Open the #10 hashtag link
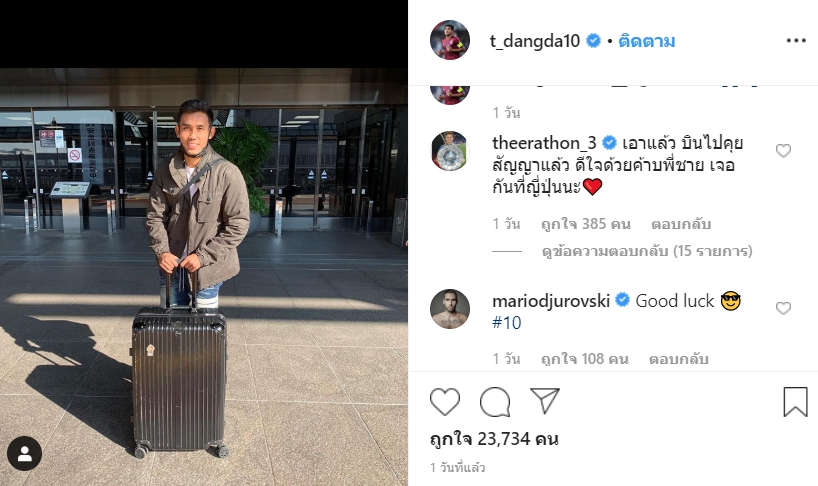Screen dimensions: 818x486 coord(507,323)
